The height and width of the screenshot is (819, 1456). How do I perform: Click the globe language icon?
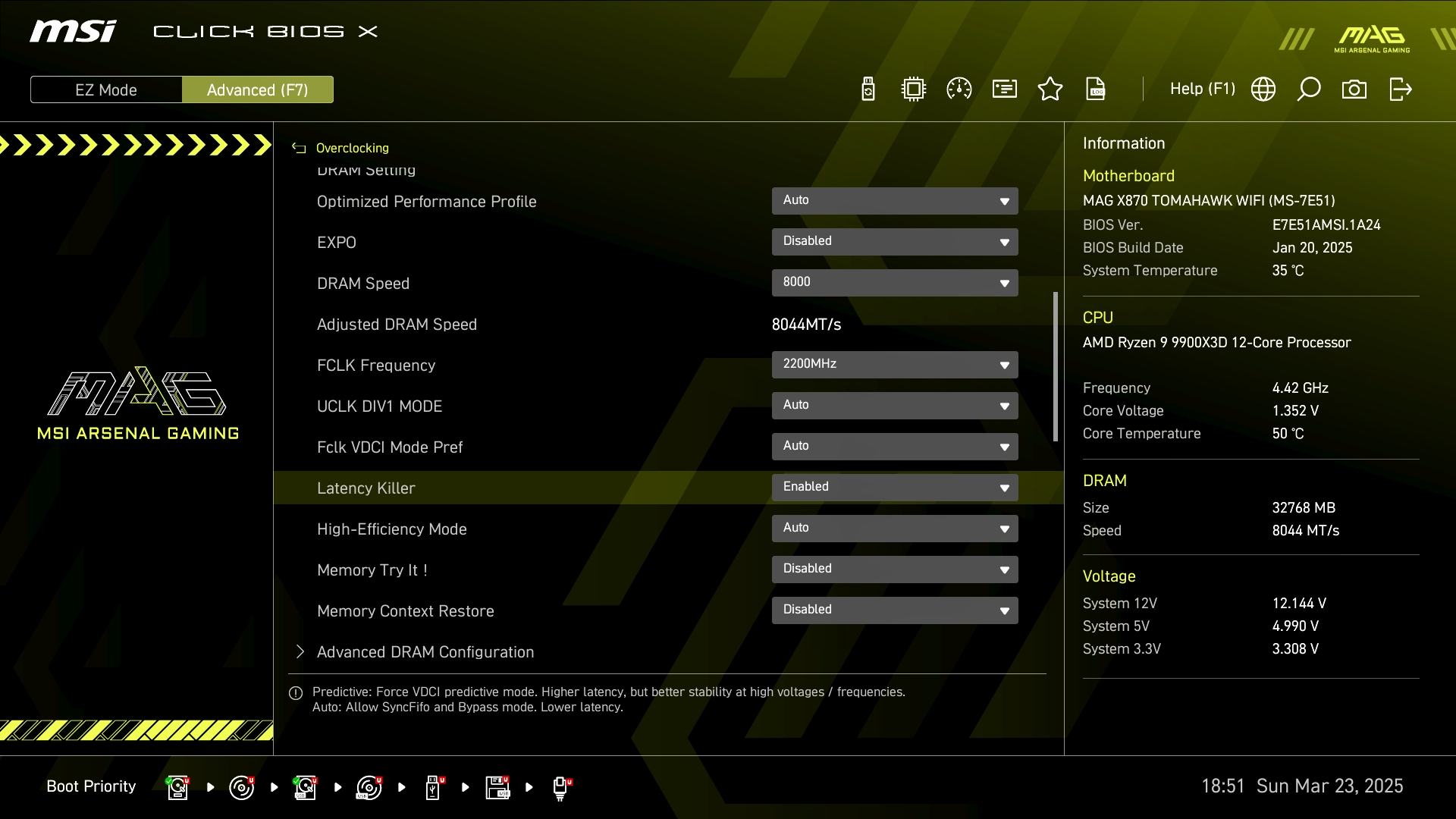[x=1263, y=89]
